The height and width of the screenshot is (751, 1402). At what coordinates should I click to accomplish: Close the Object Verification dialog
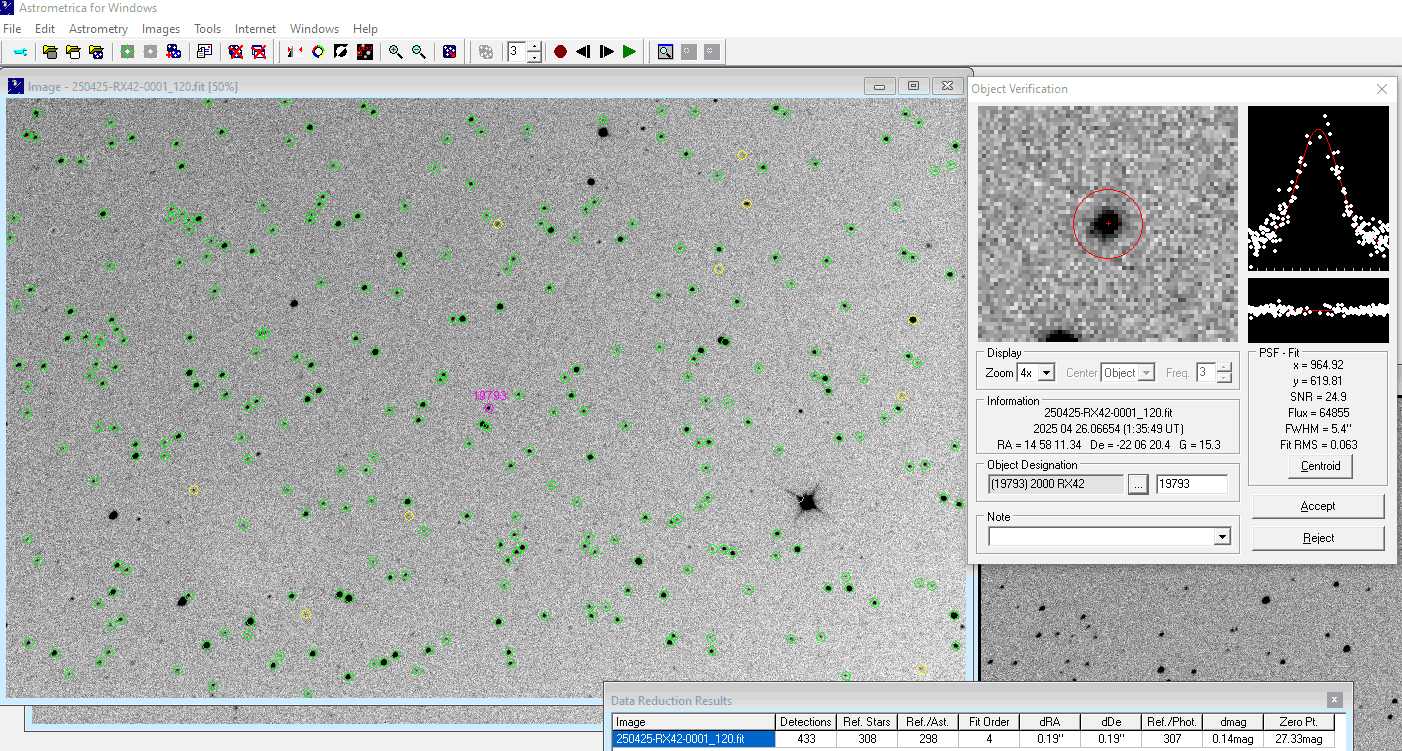point(1382,89)
